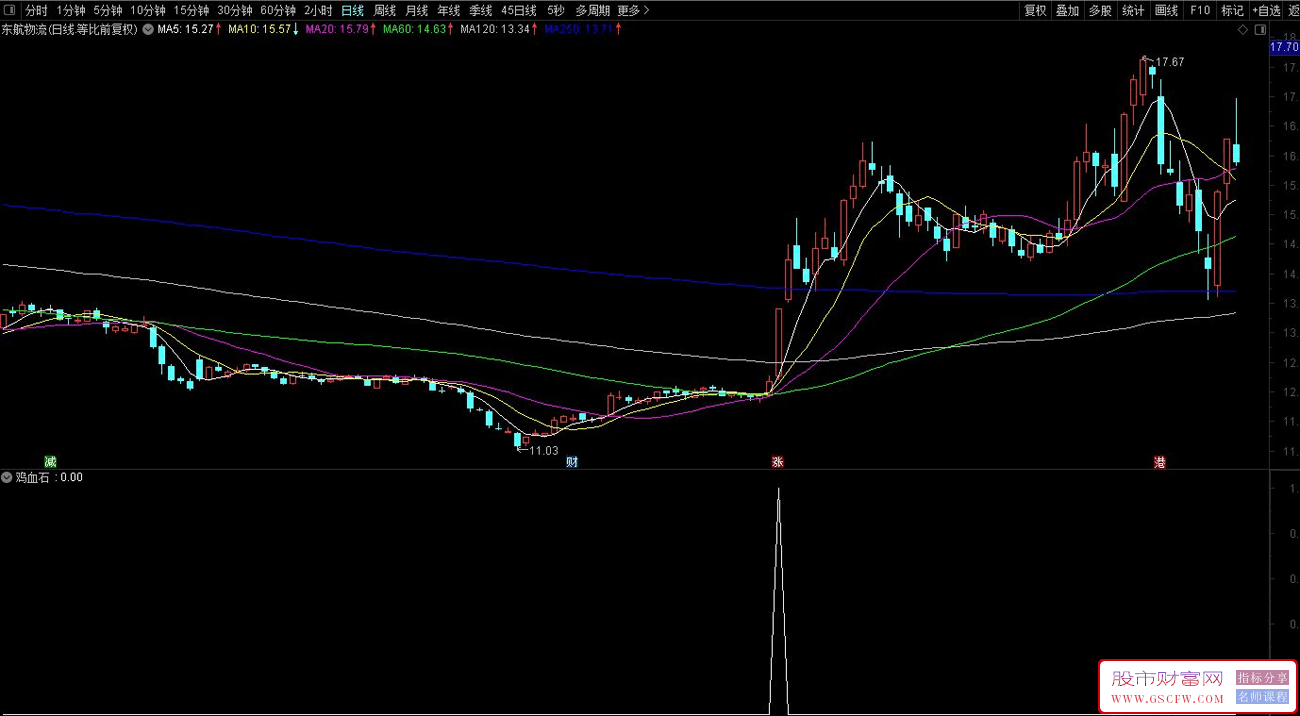Switch to the 月线 monthly chart

417,10
